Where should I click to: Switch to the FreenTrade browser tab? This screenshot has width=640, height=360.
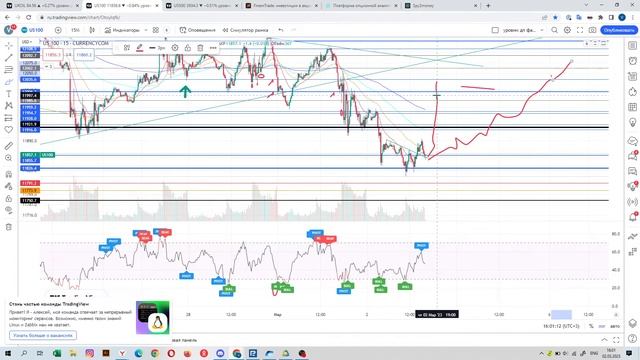pos(282,6)
